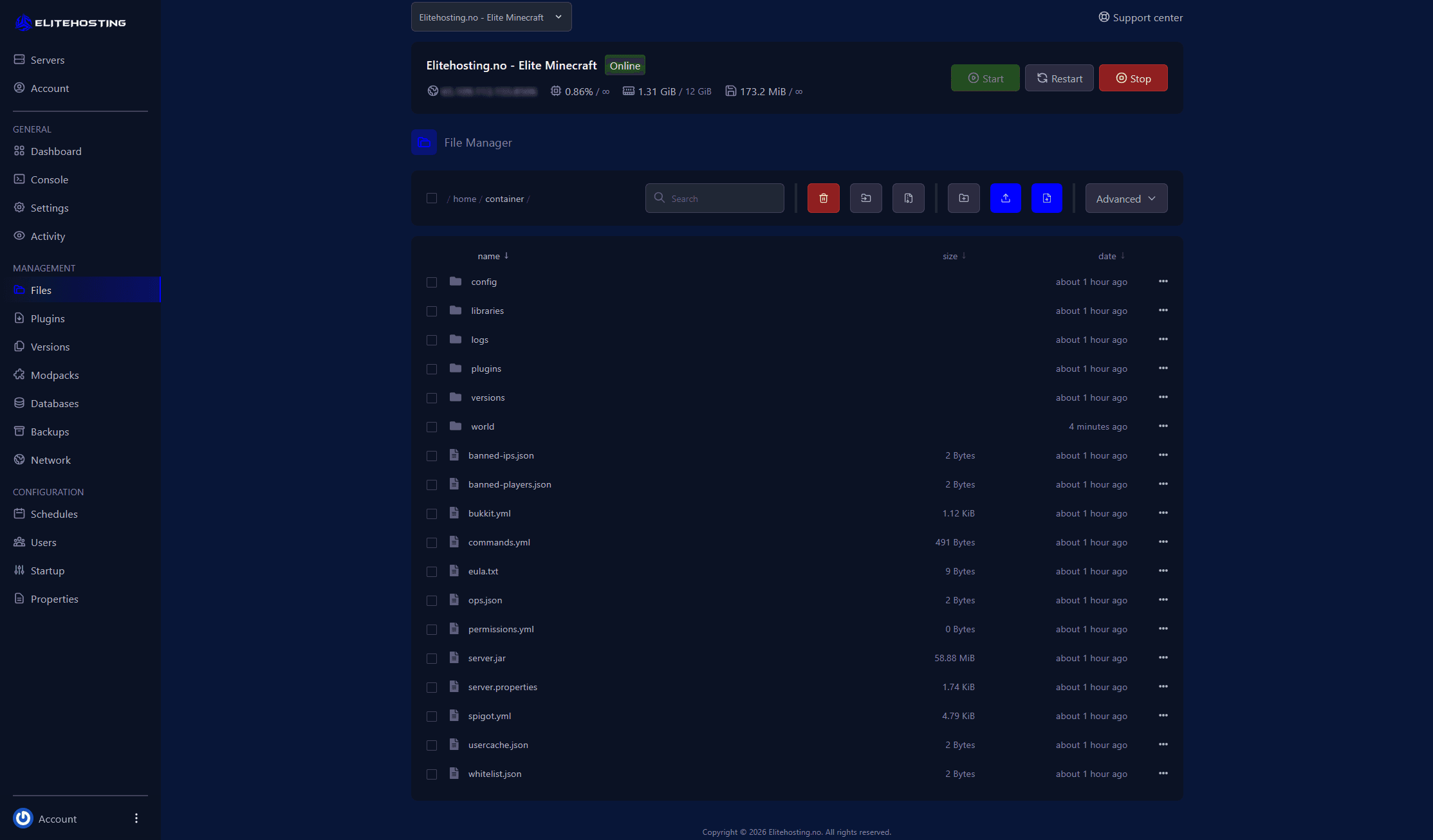This screenshot has width=1433, height=840.
Task: Click the red trash delete button
Action: coord(823,198)
